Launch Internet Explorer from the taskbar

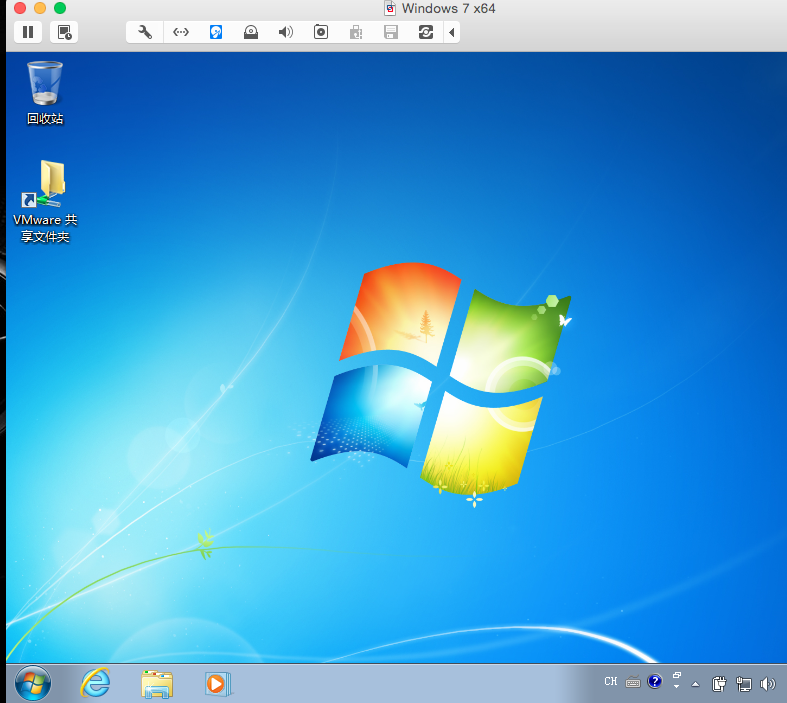pyautogui.click(x=95, y=683)
